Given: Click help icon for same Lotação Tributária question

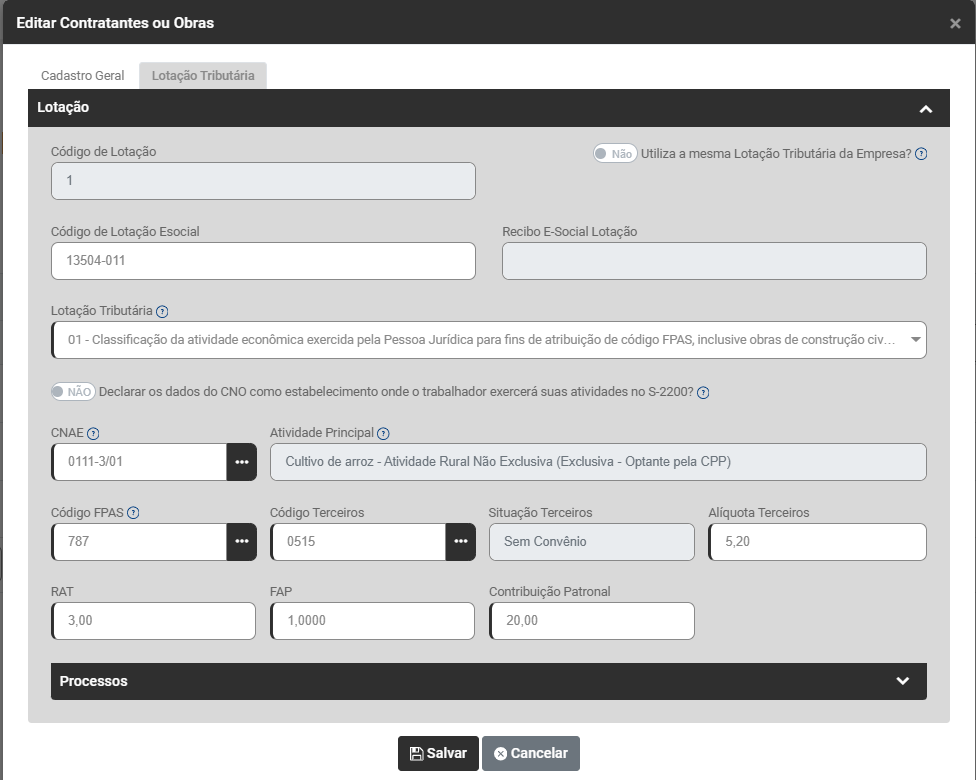Looking at the screenshot, I should coord(921,154).
